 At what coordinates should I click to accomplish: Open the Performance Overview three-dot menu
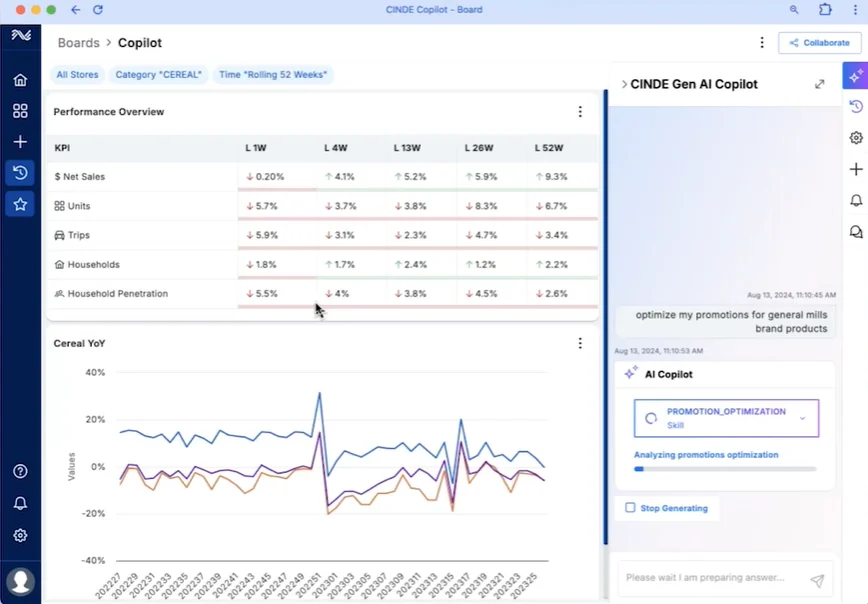click(580, 112)
